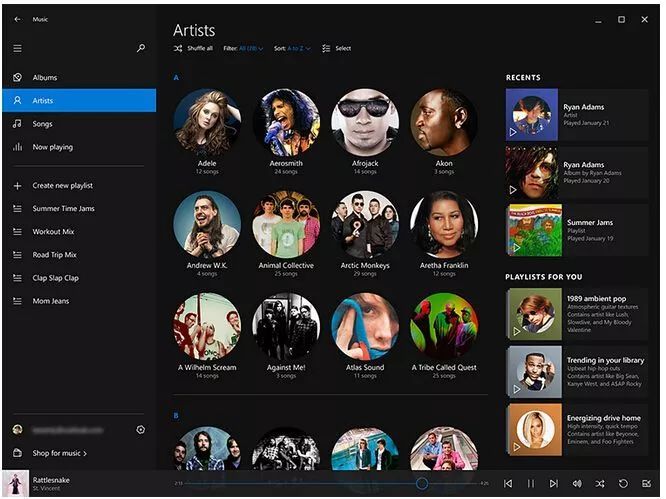The height and width of the screenshot is (499, 666).
Task: Toggle shuffle playback
Action: [600, 484]
